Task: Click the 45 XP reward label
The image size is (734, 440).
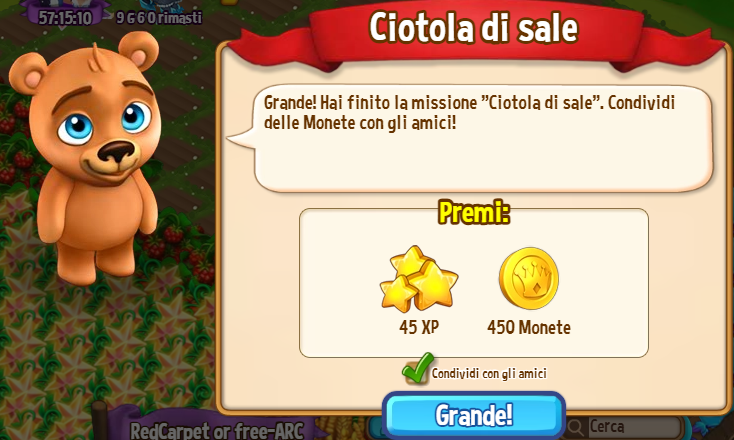Action: point(419,327)
